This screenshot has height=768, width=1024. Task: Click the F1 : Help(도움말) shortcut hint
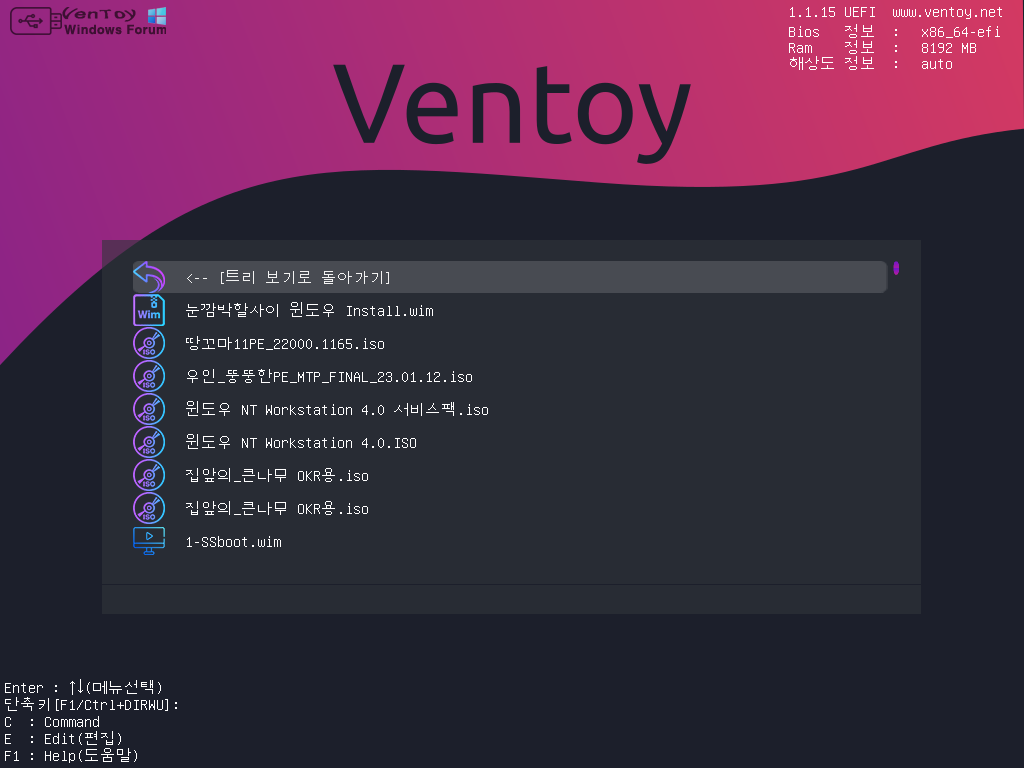click(71, 756)
